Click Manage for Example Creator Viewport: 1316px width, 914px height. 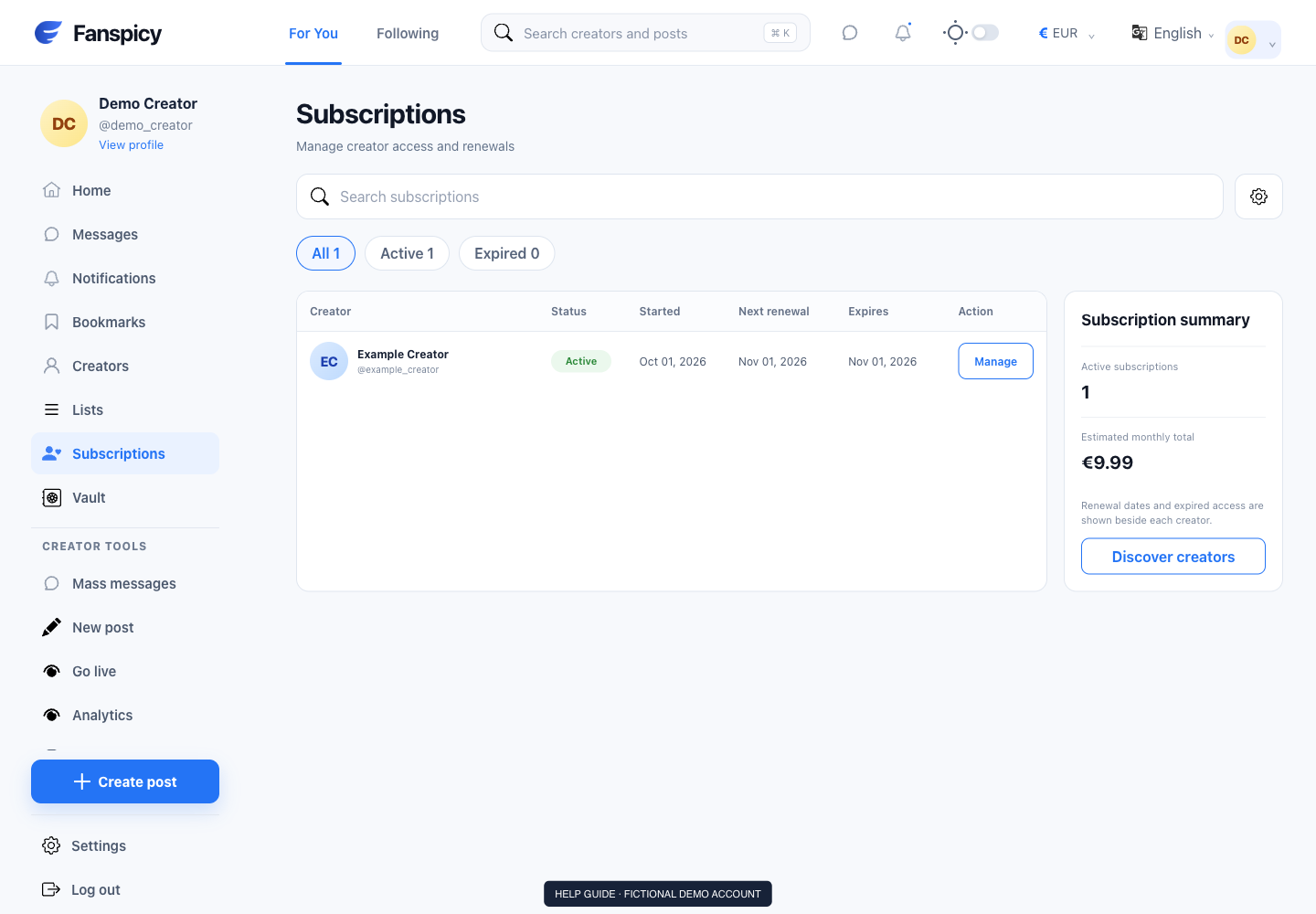pos(995,361)
